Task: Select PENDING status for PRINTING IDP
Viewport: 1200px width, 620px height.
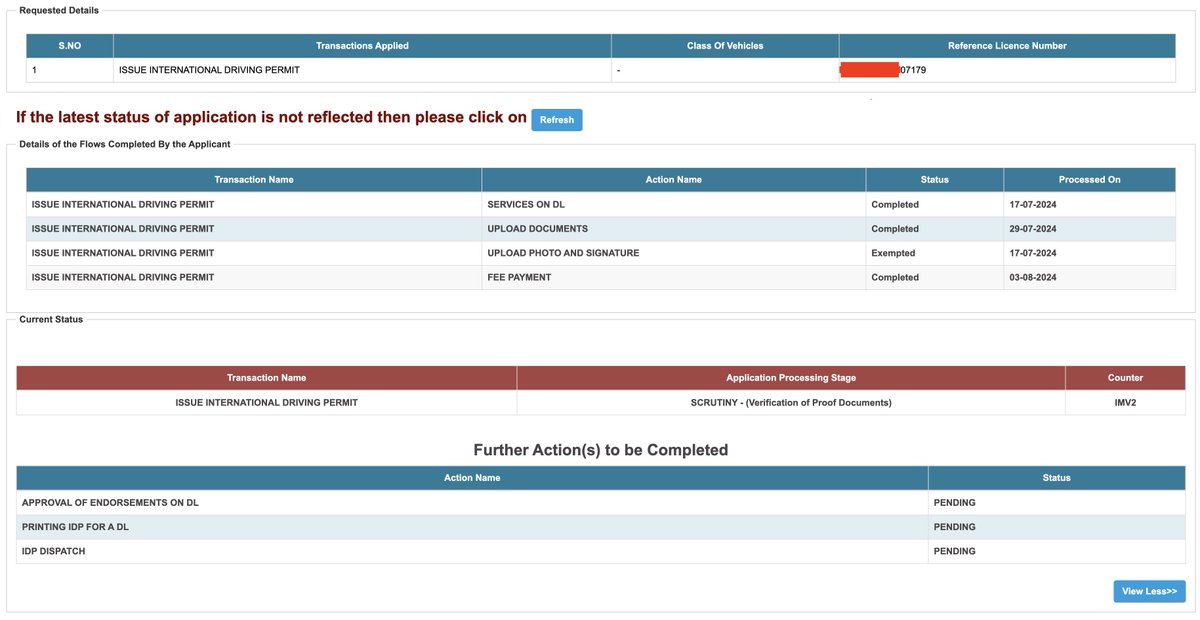Action: pyautogui.click(x=1056, y=527)
